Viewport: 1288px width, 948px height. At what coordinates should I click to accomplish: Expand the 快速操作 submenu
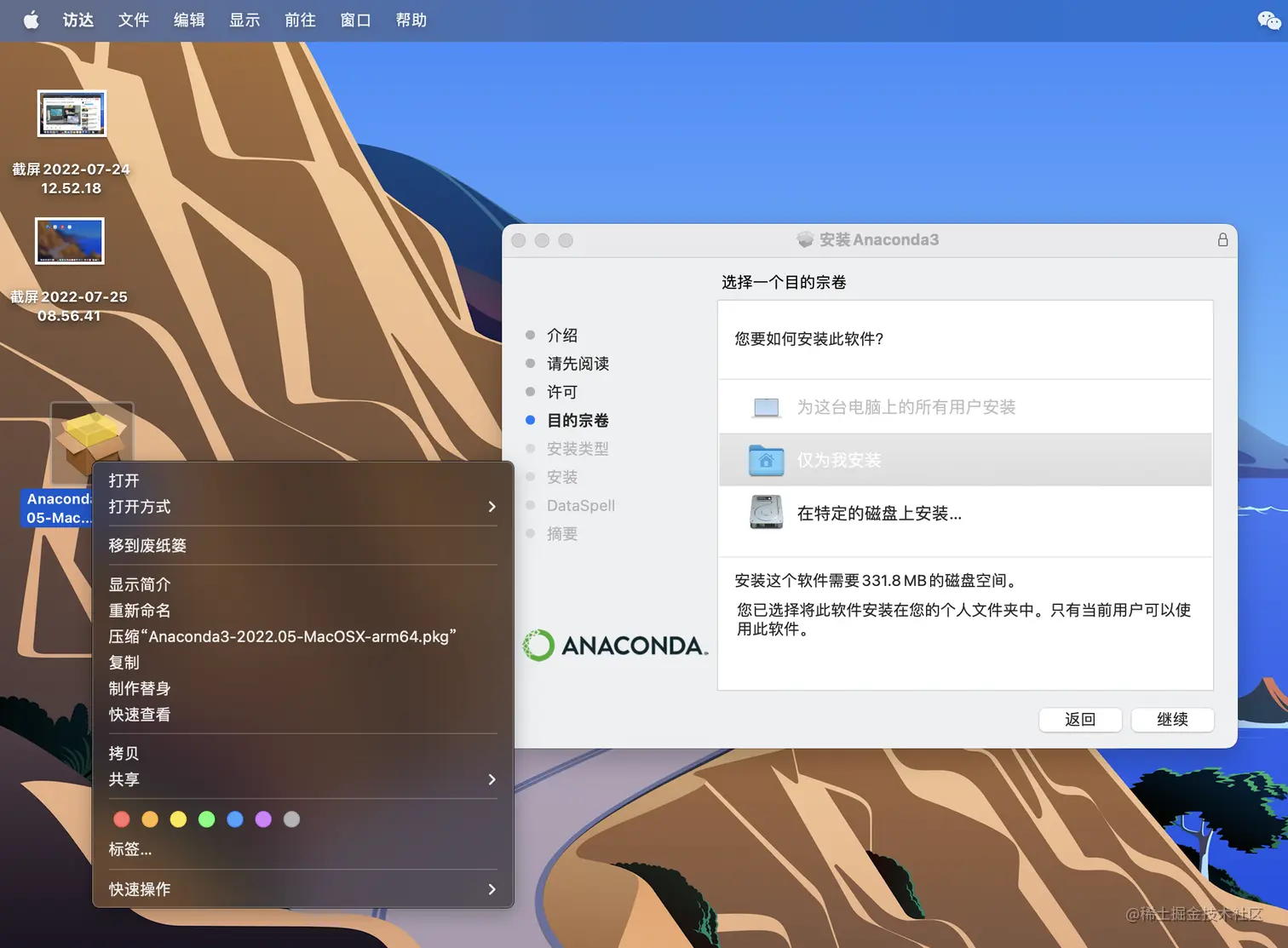click(x=302, y=889)
